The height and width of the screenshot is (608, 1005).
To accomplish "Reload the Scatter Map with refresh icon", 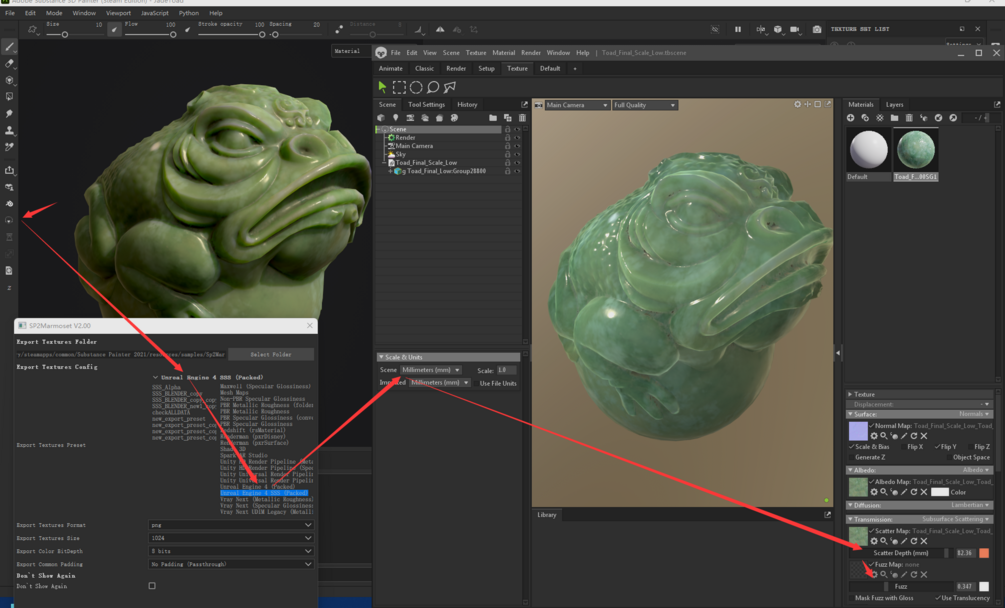I will point(914,541).
